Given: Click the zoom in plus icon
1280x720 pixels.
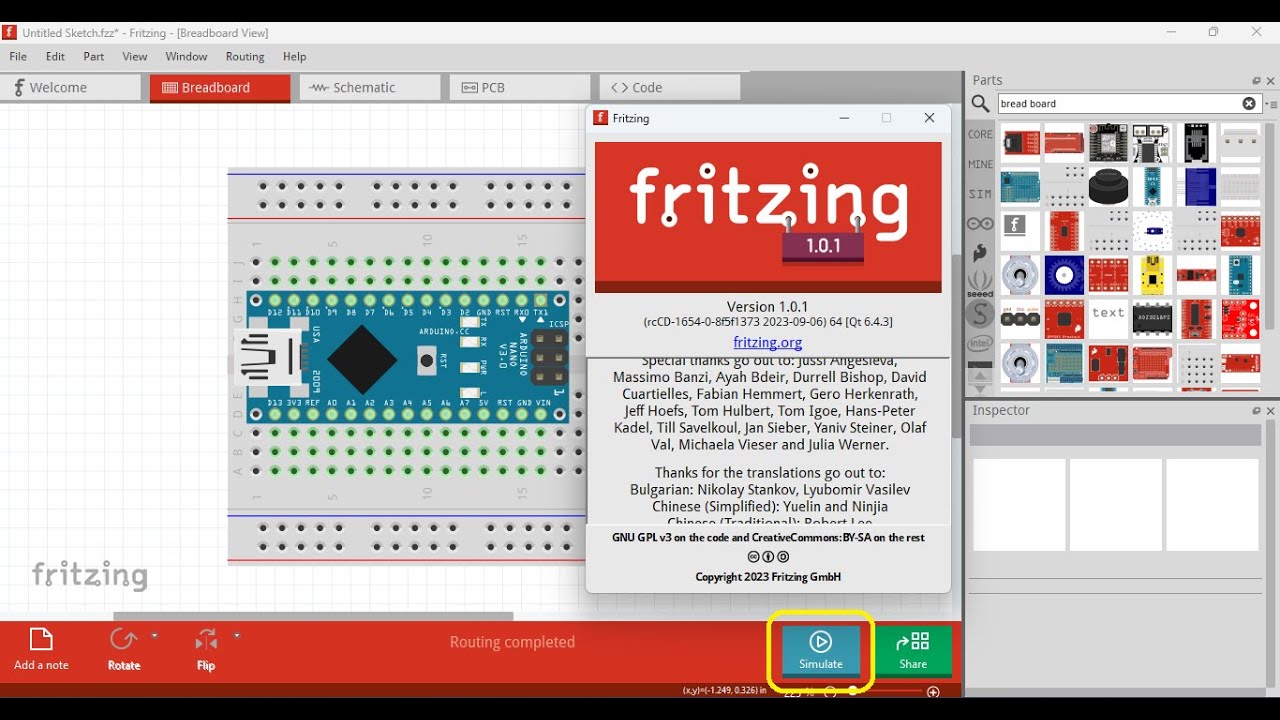Looking at the screenshot, I should [x=933, y=691].
